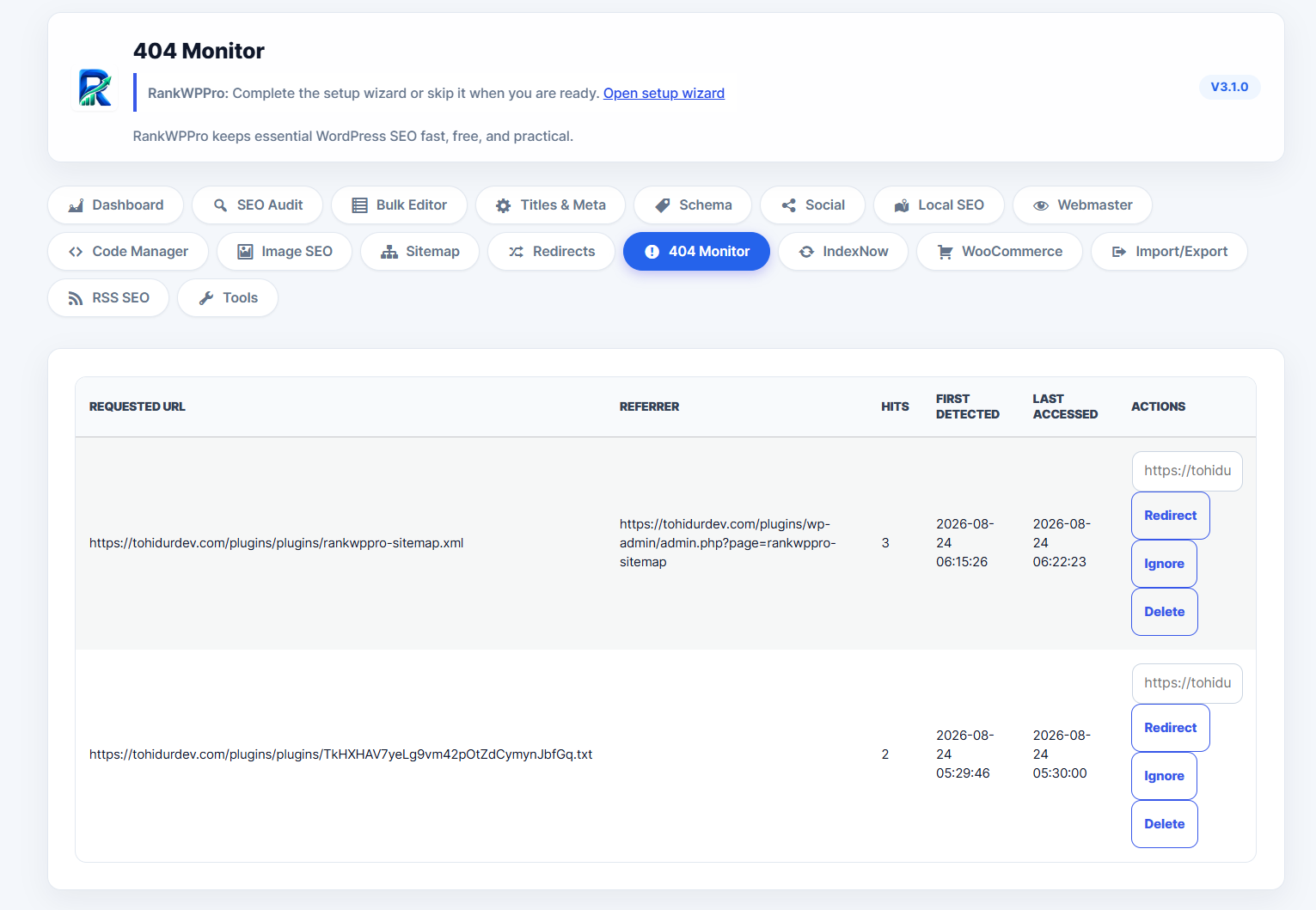Click the V3.1.0 version badge

[x=1229, y=87]
